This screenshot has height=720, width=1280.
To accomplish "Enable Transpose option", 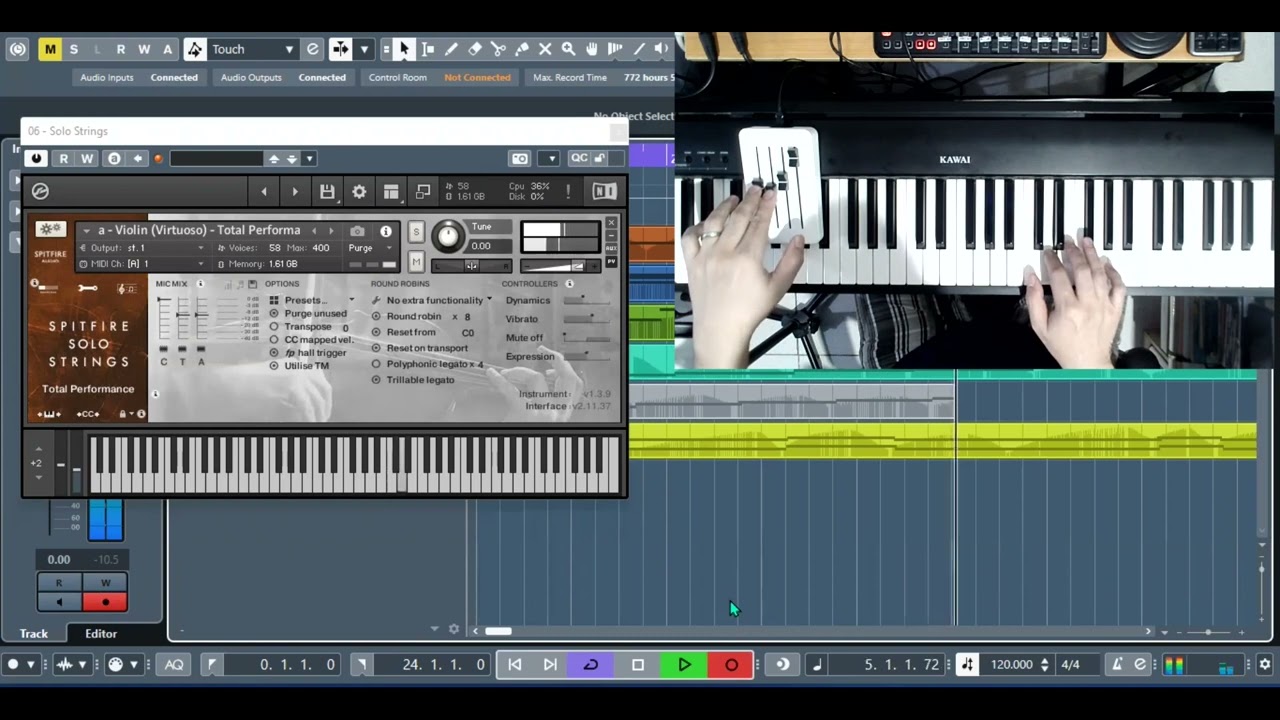I will click(x=274, y=327).
